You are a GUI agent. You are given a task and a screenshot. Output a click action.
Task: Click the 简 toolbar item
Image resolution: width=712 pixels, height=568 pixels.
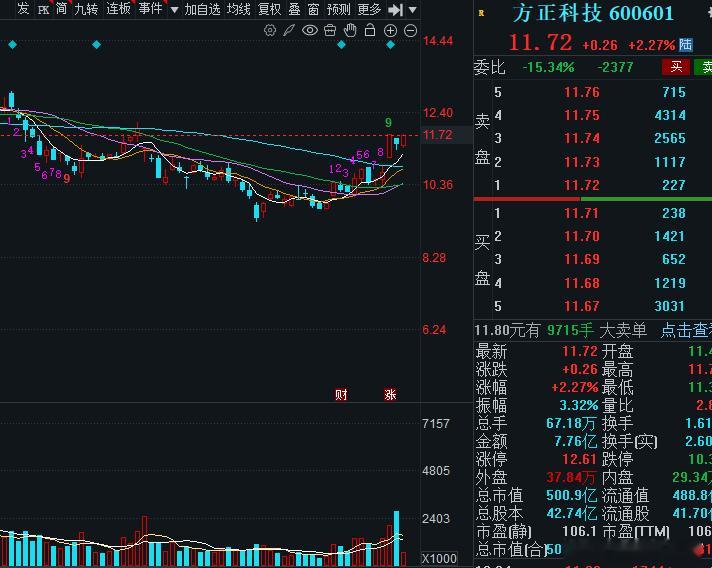[x=61, y=9]
